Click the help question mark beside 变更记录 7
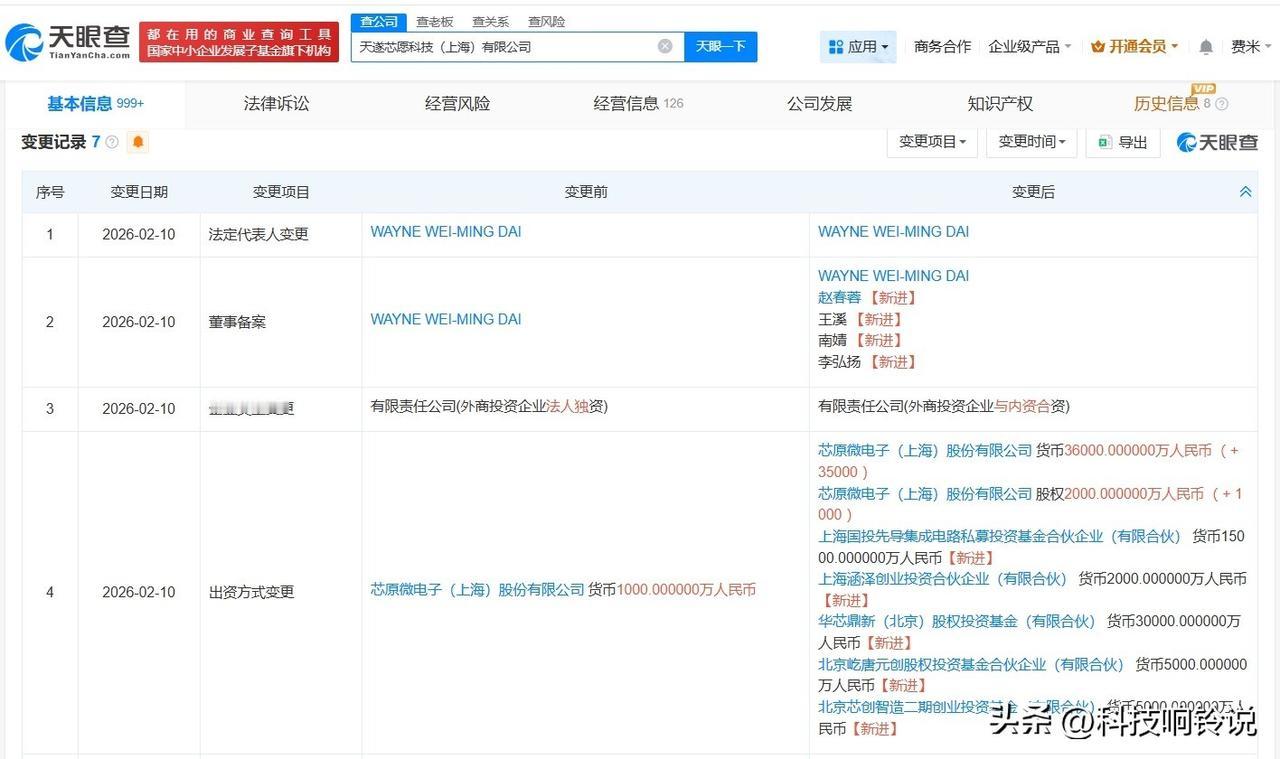Image resolution: width=1280 pixels, height=759 pixels. pyautogui.click(x=111, y=141)
